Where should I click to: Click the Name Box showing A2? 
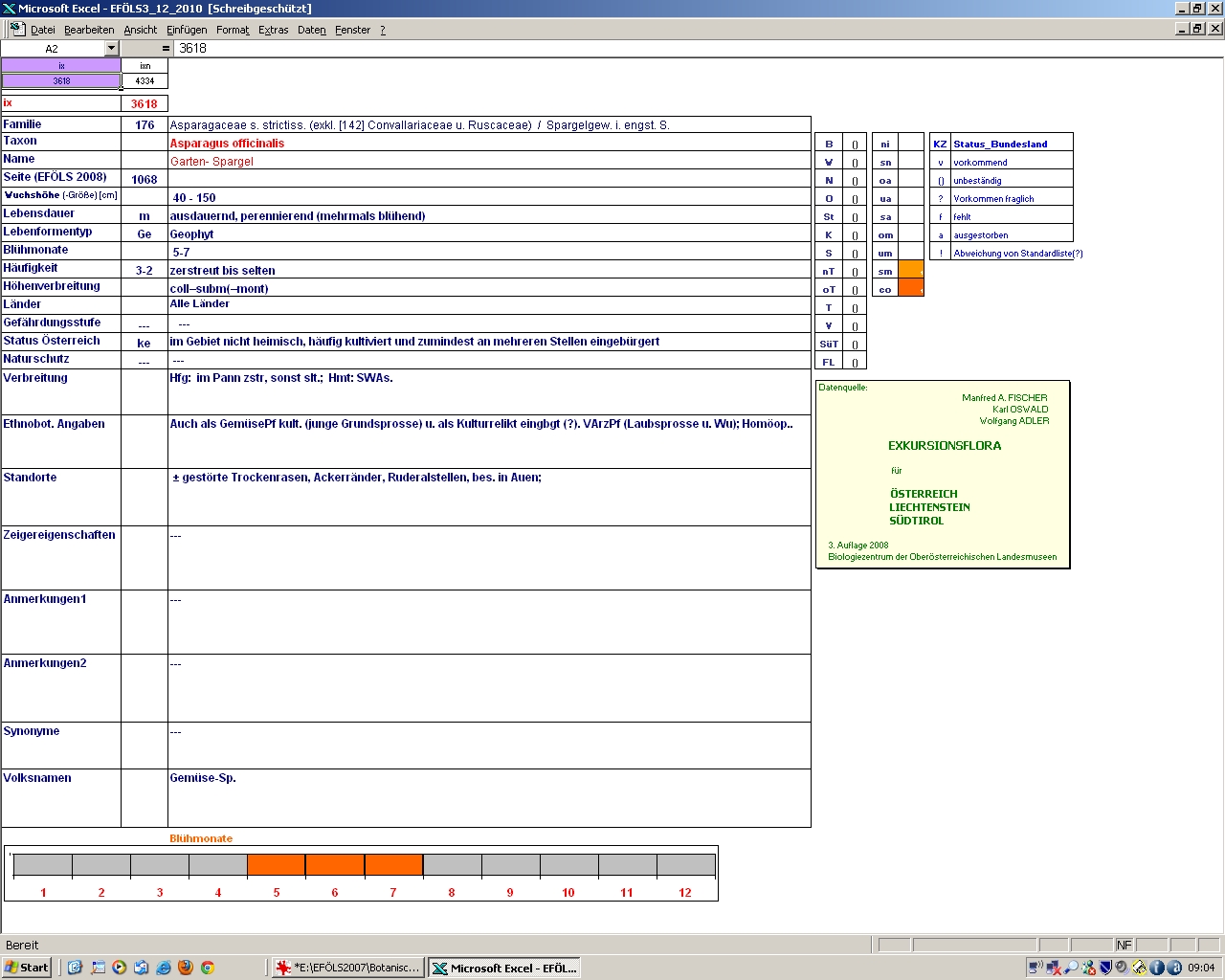point(52,48)
